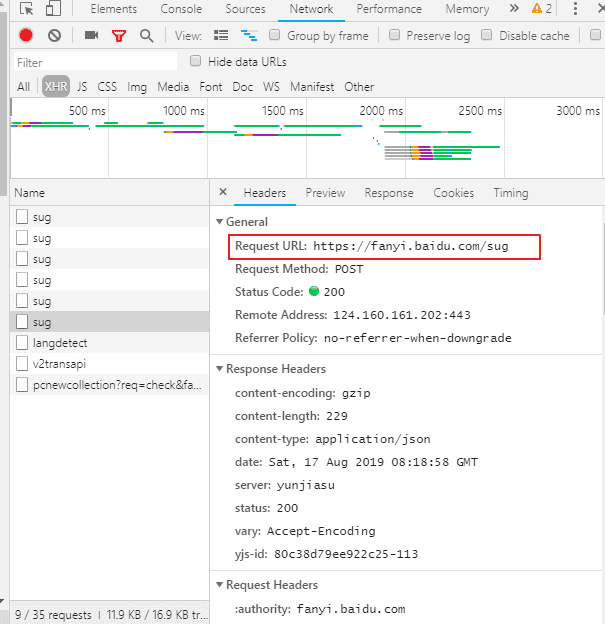Switch to the Preview tab
Image resolution: width=605 pixels, height=624 pixels.
click(325, 193)
